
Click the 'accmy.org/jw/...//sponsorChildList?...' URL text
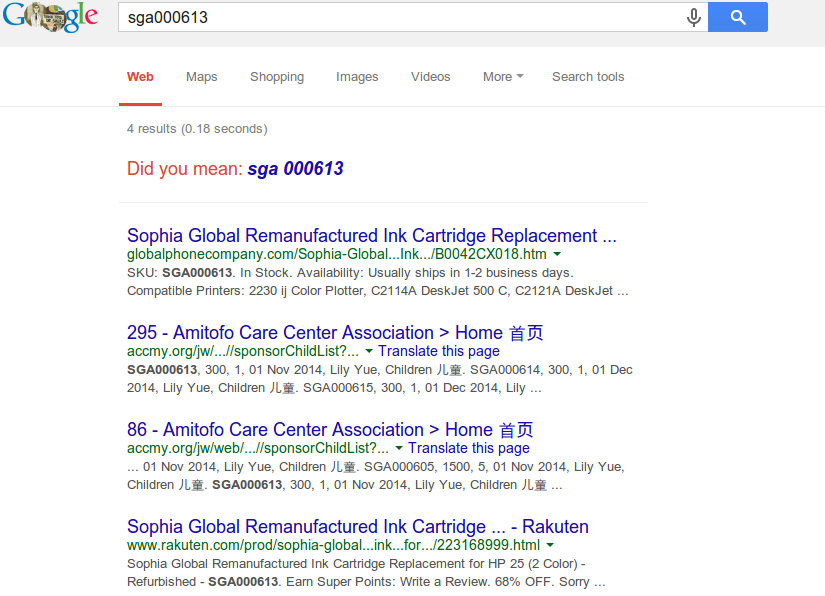(243, 351)
